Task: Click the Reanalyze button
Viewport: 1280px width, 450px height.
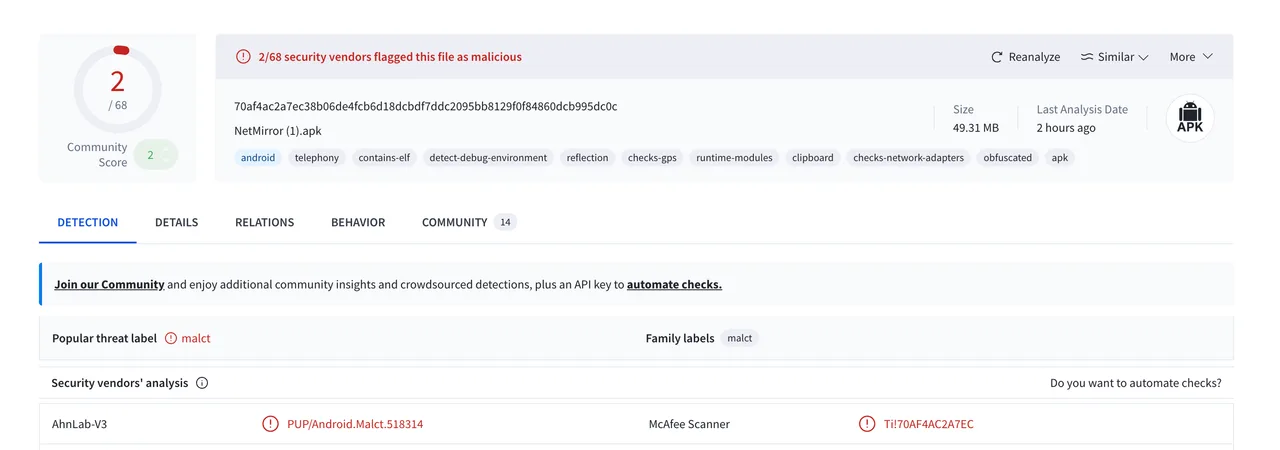Action: pos(1025,57)
